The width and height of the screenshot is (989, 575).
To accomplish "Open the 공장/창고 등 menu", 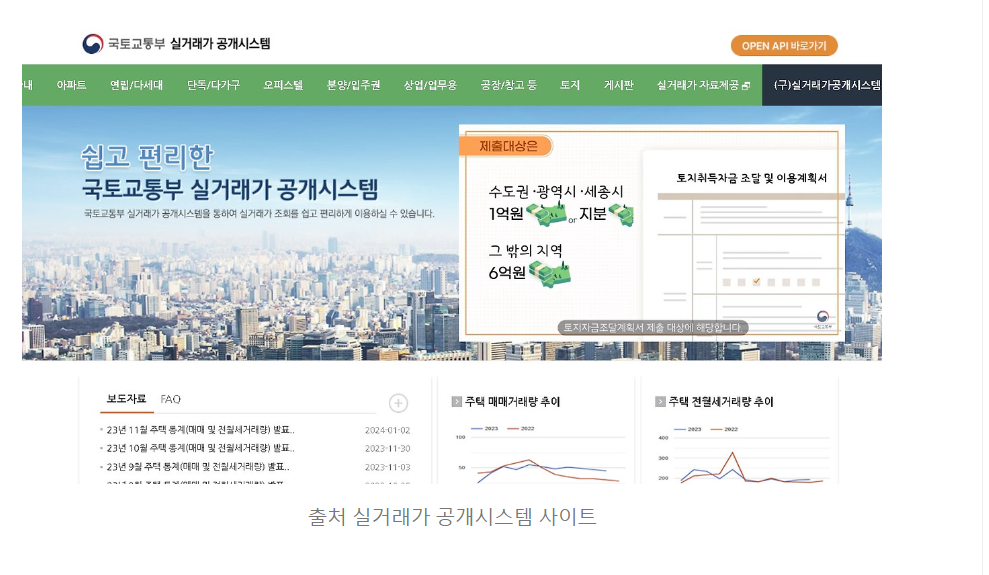I will point(508,85).
